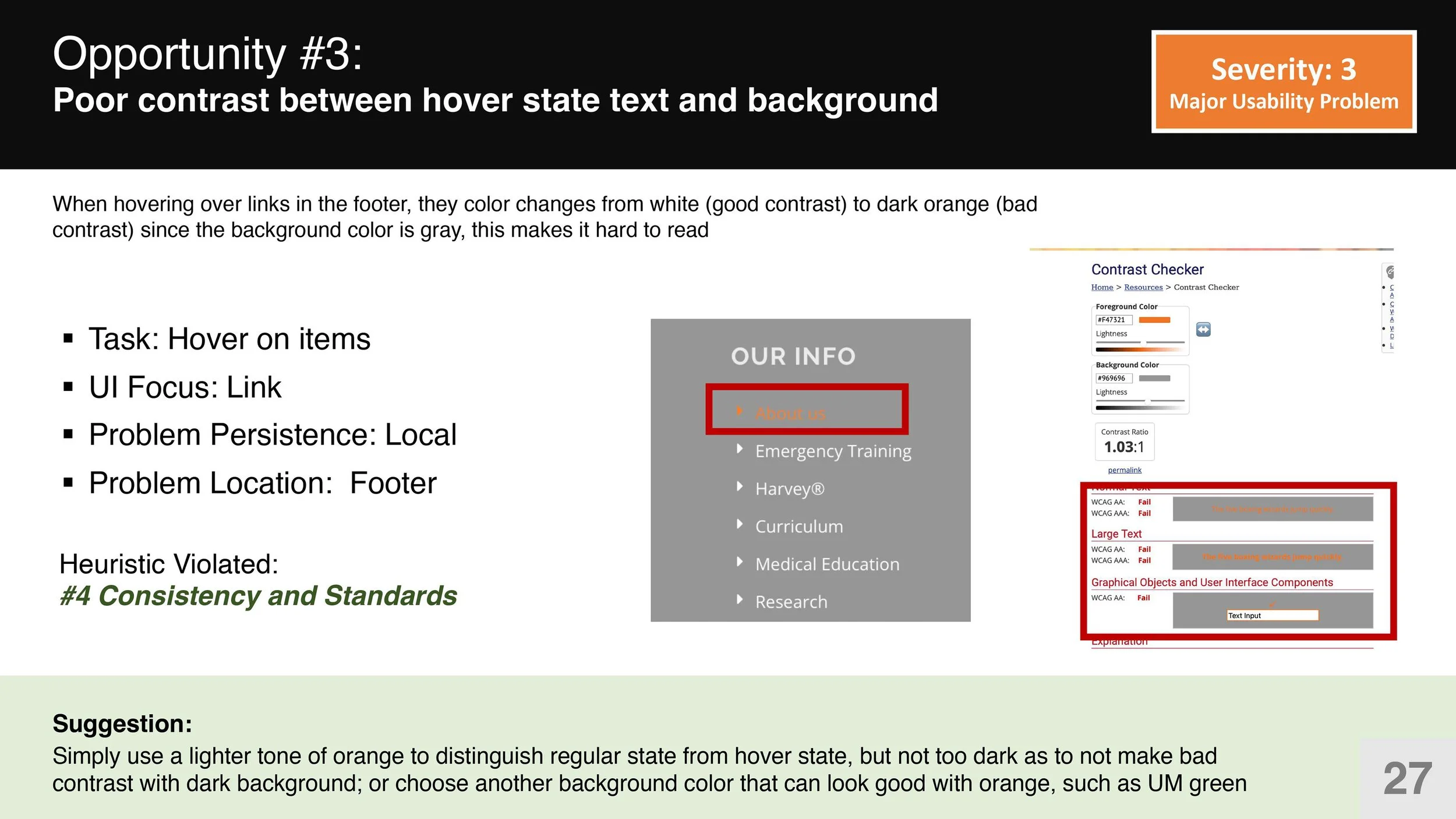Click the arrow bullet beside Curriculum

coord(739,524)
